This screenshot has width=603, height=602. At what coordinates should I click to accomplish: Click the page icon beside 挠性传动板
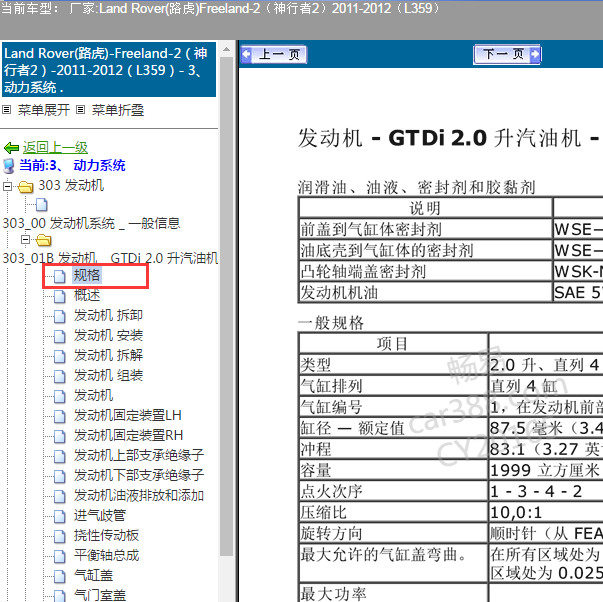point(60,536)
